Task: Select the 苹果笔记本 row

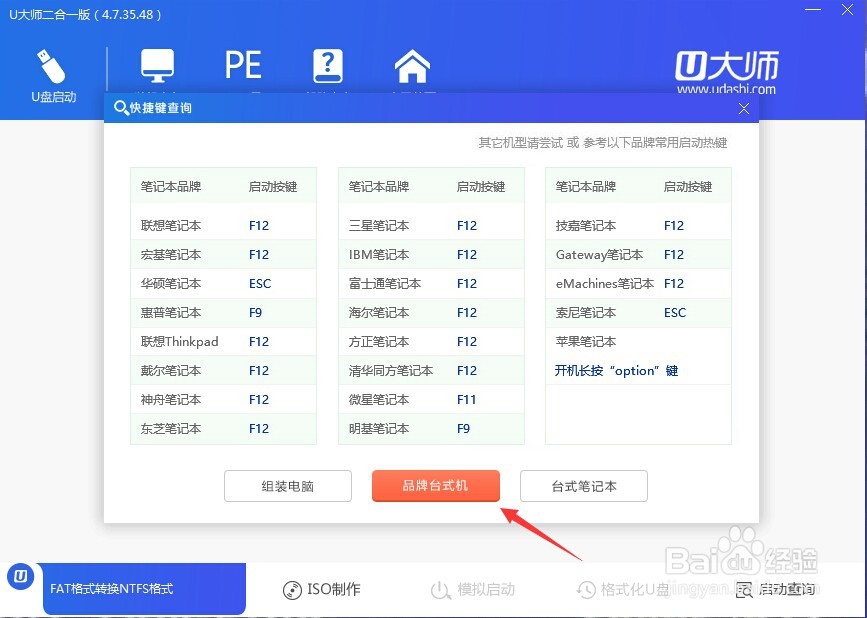Action: coord(638,342)
